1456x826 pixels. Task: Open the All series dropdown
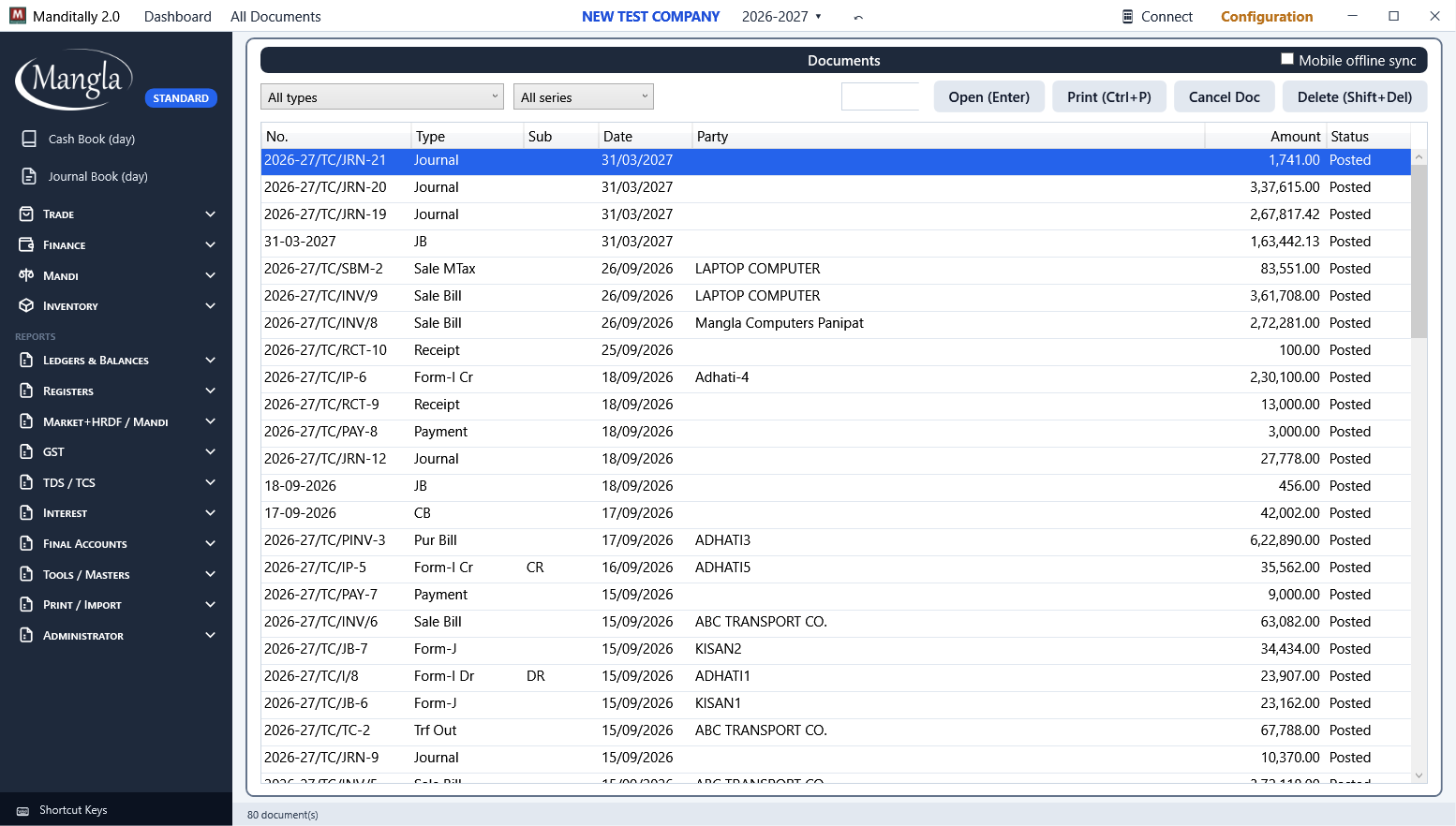pyautogui.click(x=584, y=96)
